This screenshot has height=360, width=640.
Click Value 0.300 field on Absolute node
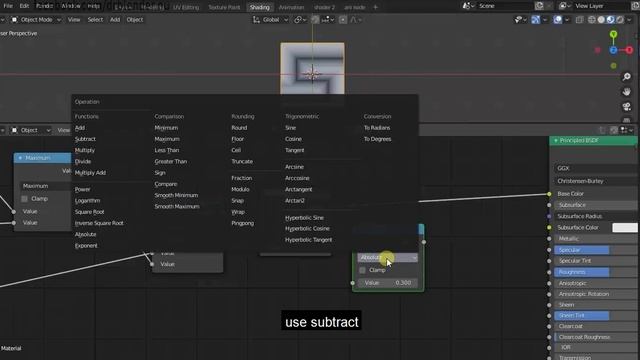pyautogui.click(x=387, y=283)
